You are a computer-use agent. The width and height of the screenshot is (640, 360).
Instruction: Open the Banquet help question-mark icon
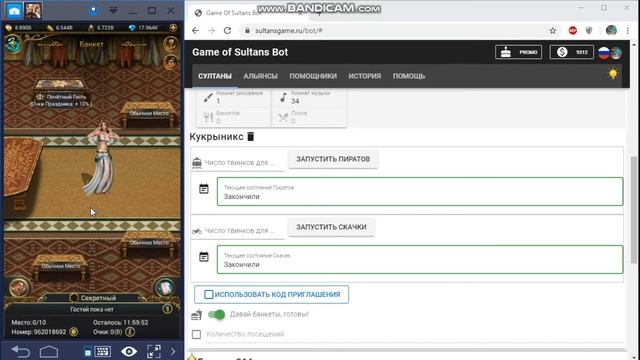[171, 43]
